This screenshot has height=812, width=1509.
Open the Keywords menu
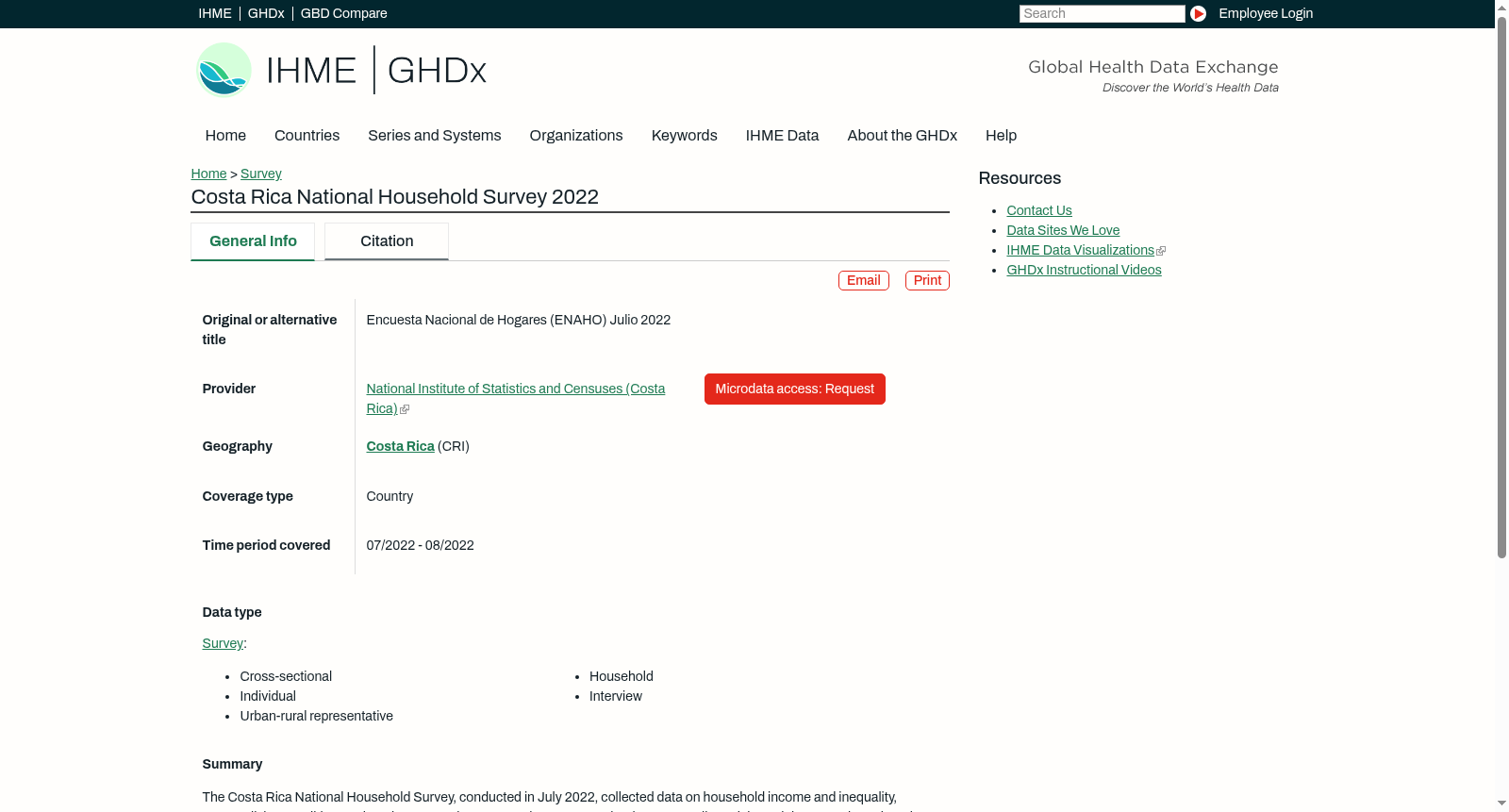685,136
